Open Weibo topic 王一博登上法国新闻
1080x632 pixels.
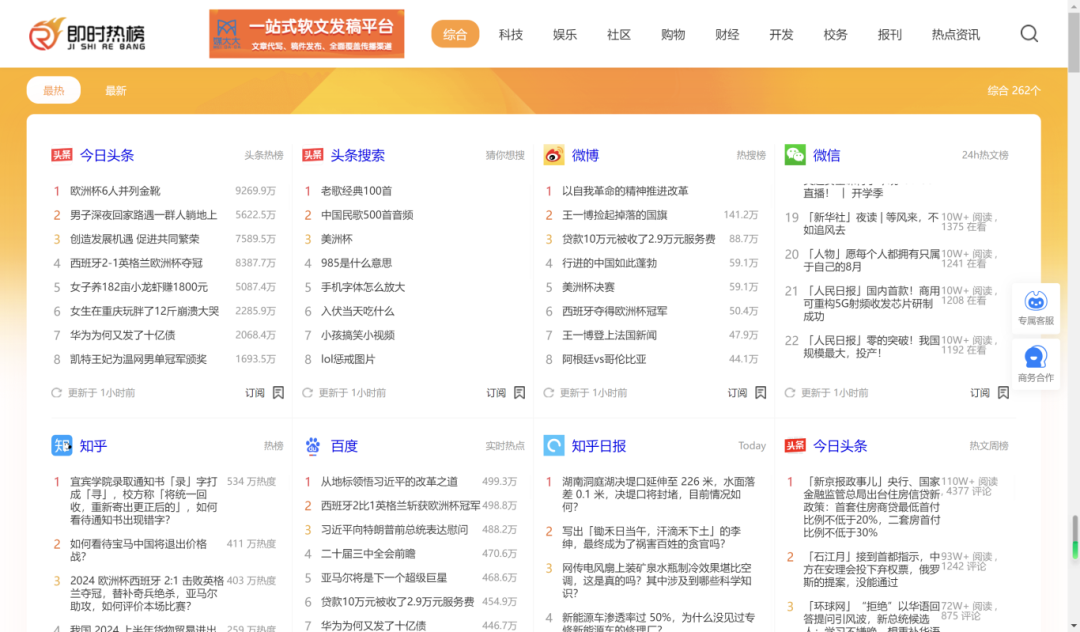click(x=609, y=335)
